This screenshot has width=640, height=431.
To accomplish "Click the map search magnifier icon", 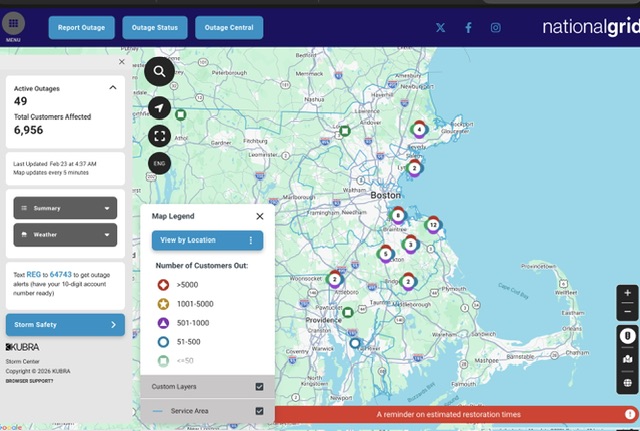I will tap(160, 71).
